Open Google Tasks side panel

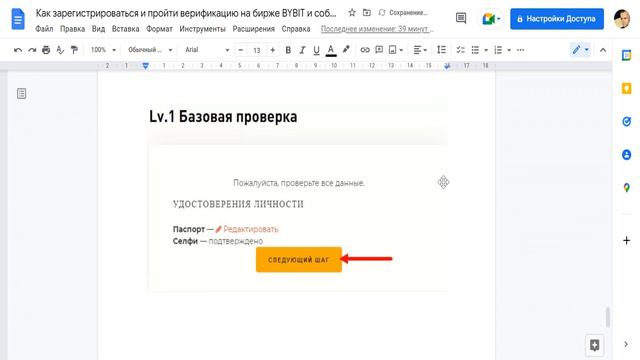(x=627, y=121)
